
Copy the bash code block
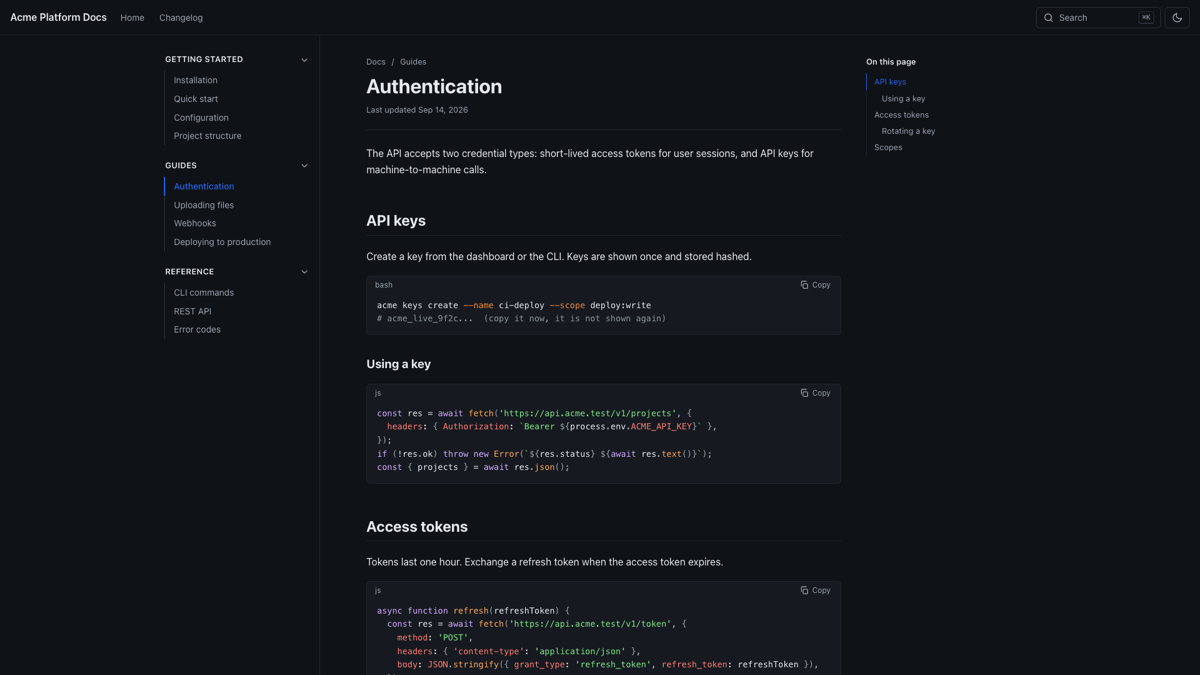pyautogui.click(x=815, y=285)
